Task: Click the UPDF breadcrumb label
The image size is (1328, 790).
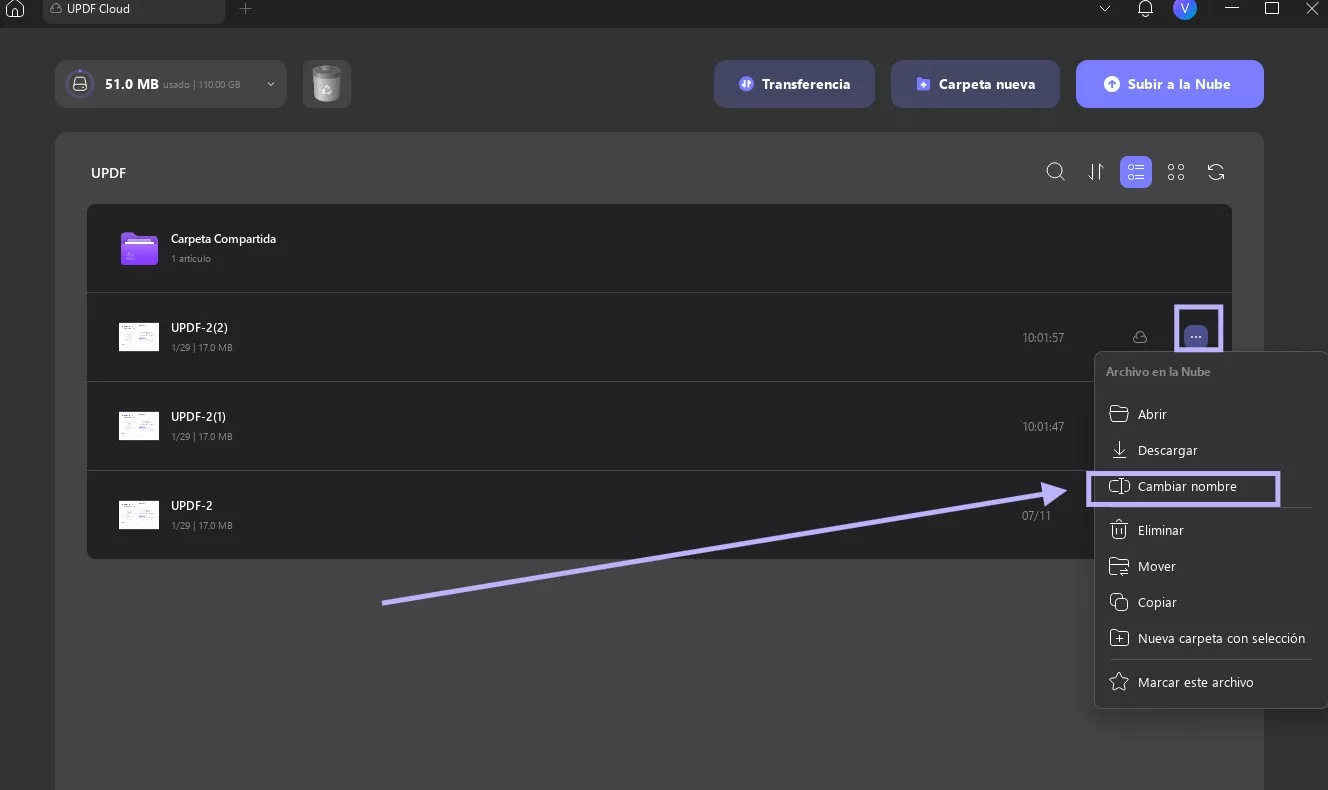Action: 108,173
